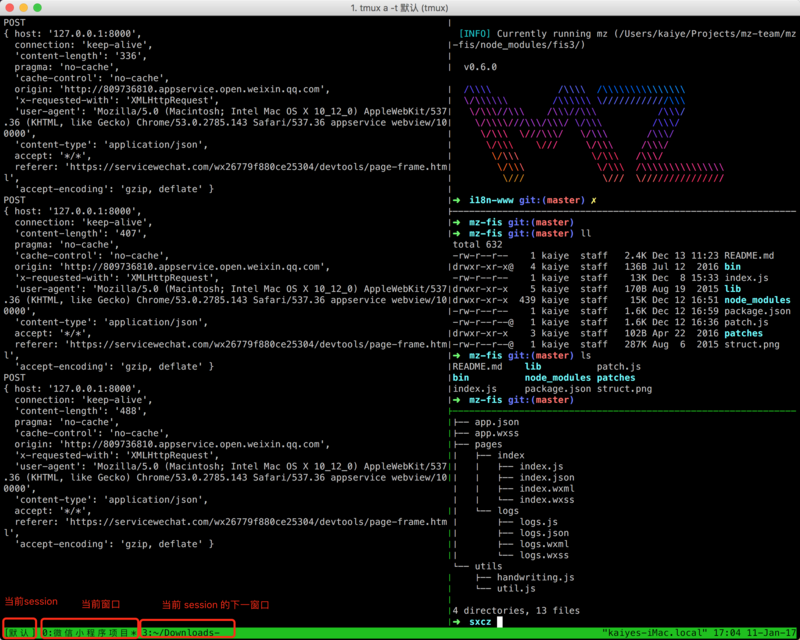This screenshot has height=640, width=800.
Task: Click index.json in the tree
Action: (547, 478)
